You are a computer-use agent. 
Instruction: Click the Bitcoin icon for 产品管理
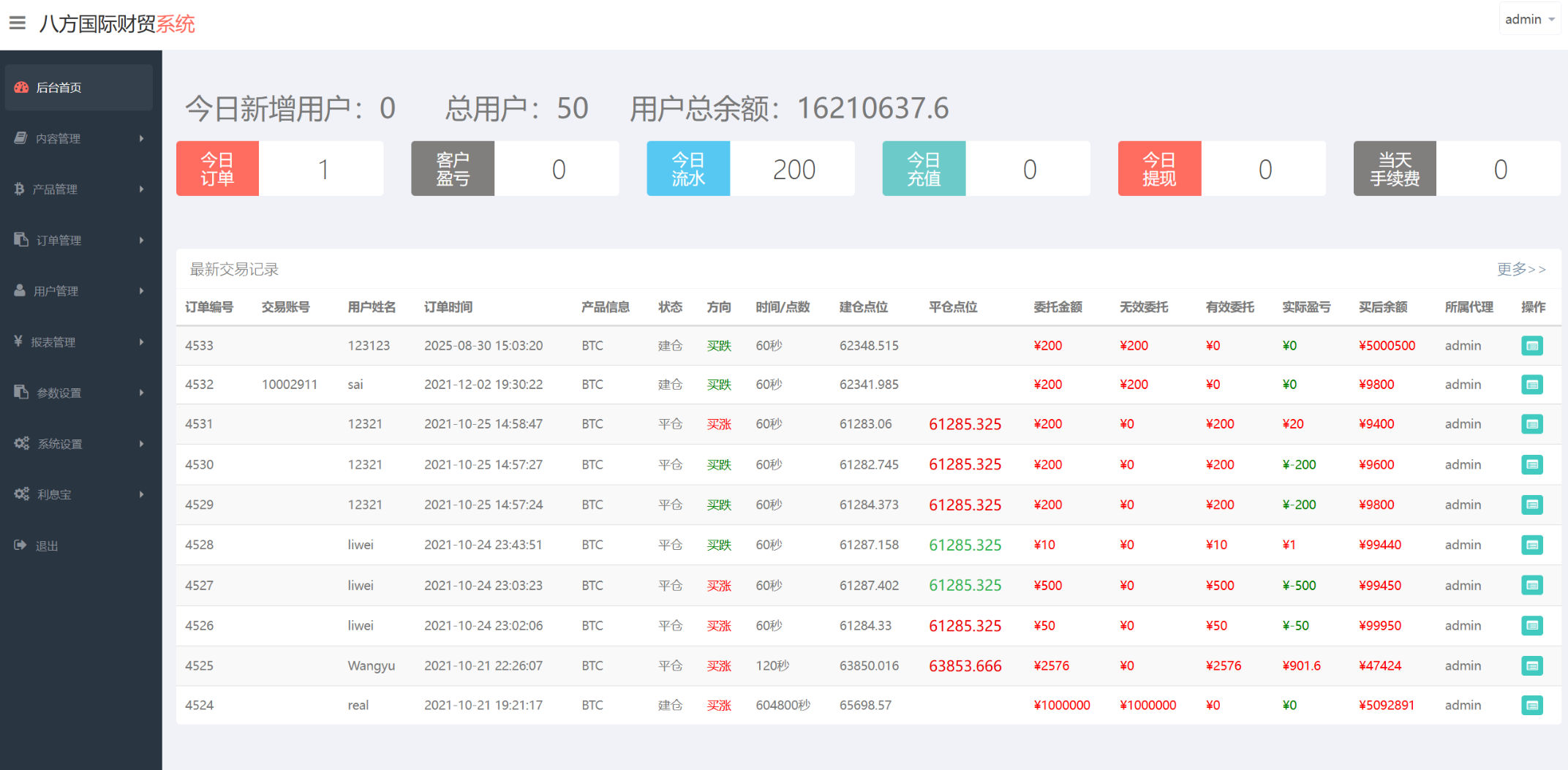point(19,189)
